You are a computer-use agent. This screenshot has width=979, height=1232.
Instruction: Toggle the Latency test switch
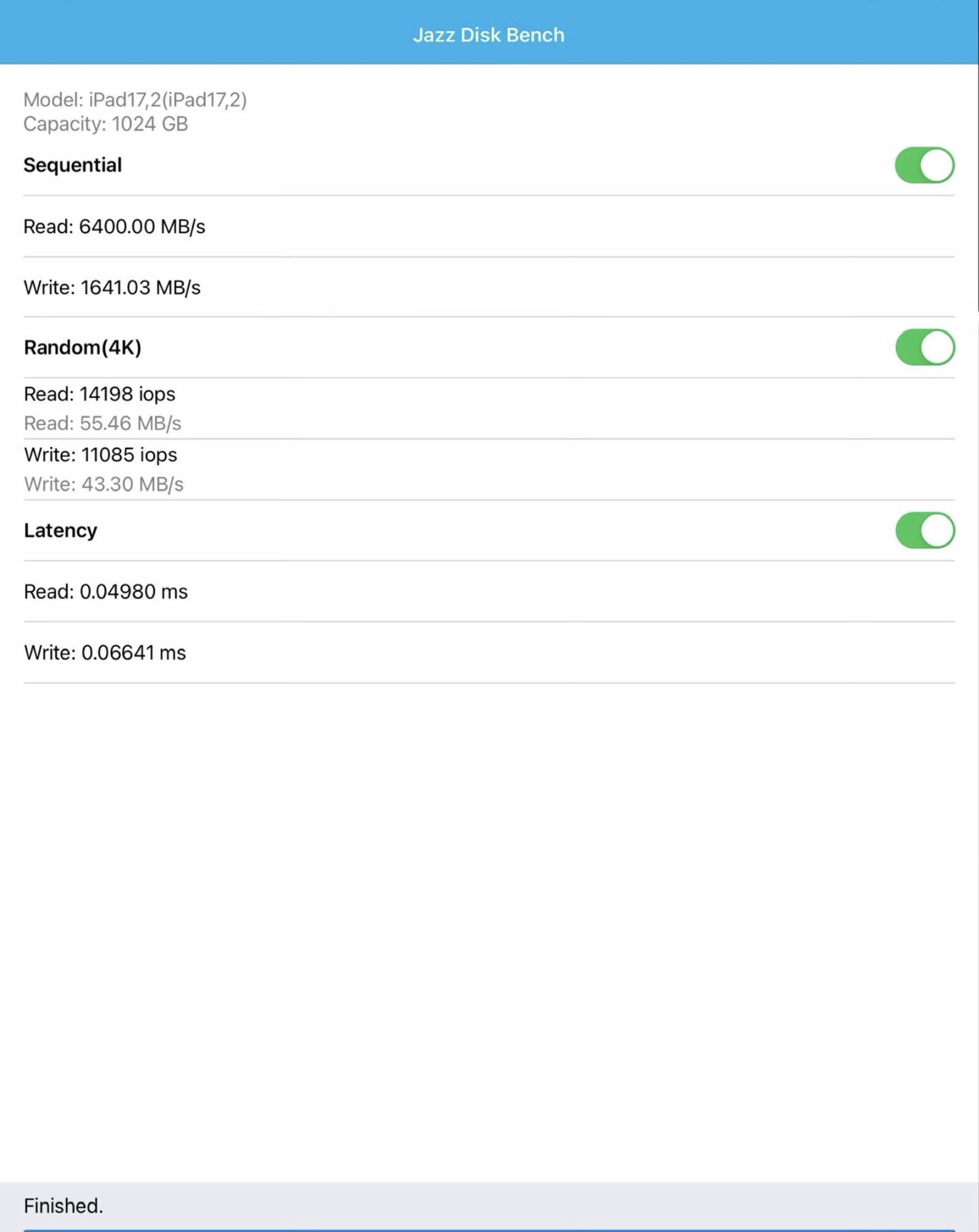(x=924, y=530)
